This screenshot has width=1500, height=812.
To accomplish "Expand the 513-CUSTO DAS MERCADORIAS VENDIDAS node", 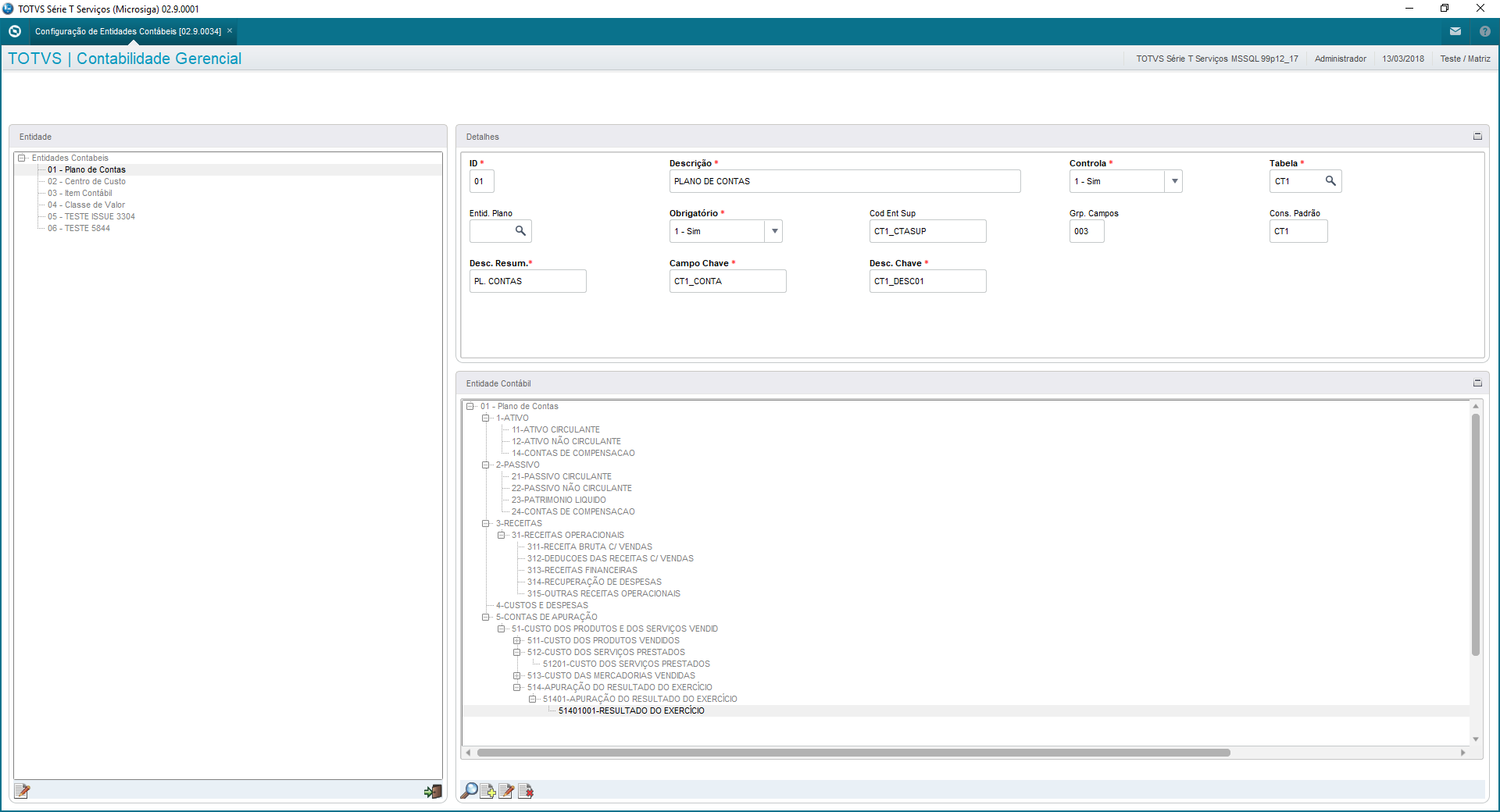I will [x=517, y=675].
